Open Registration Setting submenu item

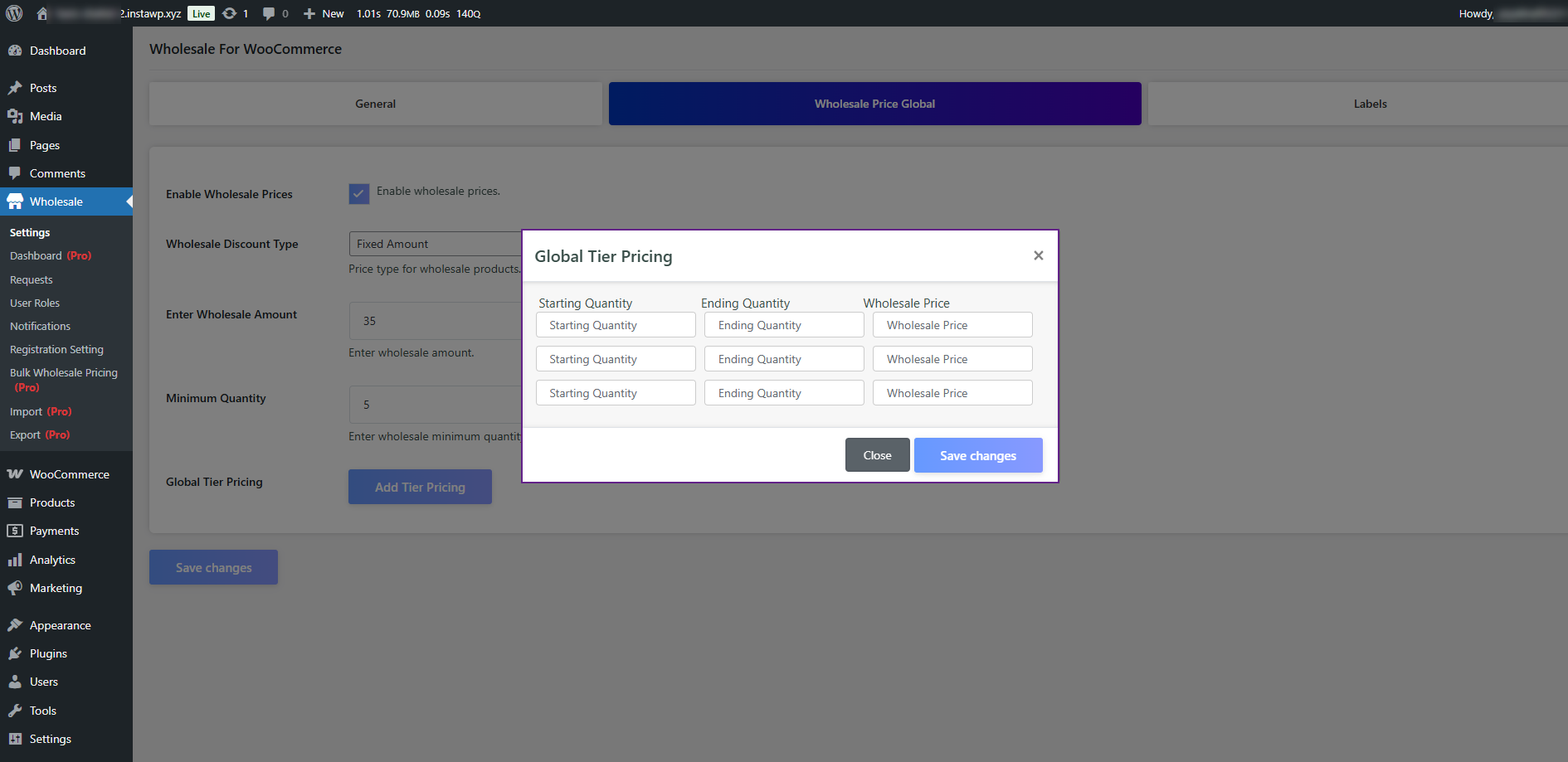tap(57, 350)
